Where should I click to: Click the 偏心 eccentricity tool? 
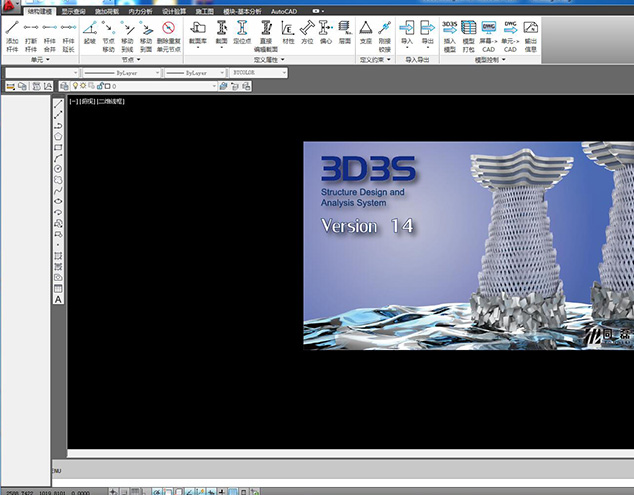pyautogui.click(x=325, y=33)
